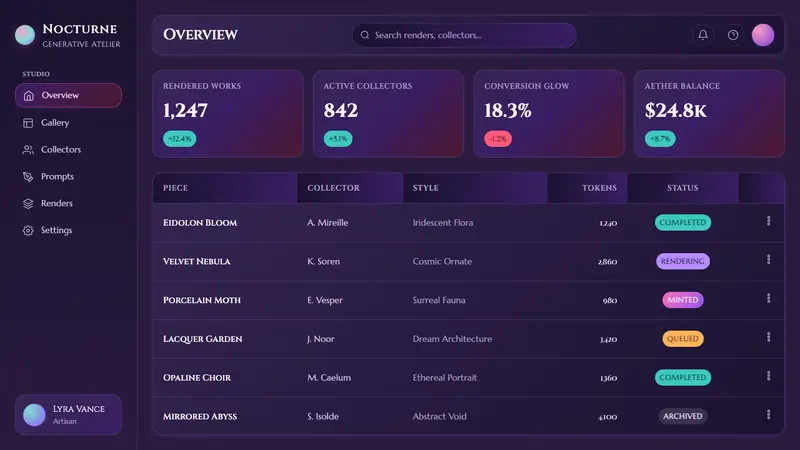800x450 pixels.
Task: Sort by the Collector column header
Action: [350, 188]
